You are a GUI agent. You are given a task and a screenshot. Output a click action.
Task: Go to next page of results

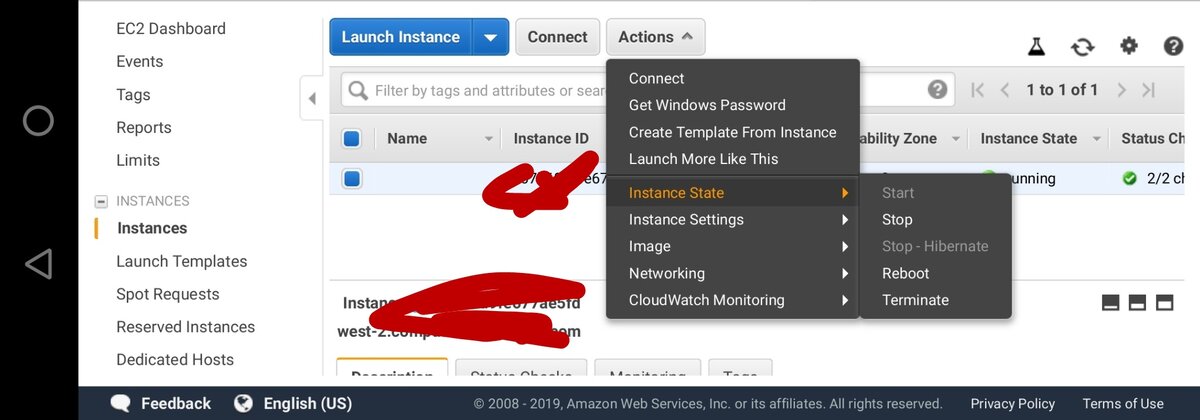(x=1122, y=90)
